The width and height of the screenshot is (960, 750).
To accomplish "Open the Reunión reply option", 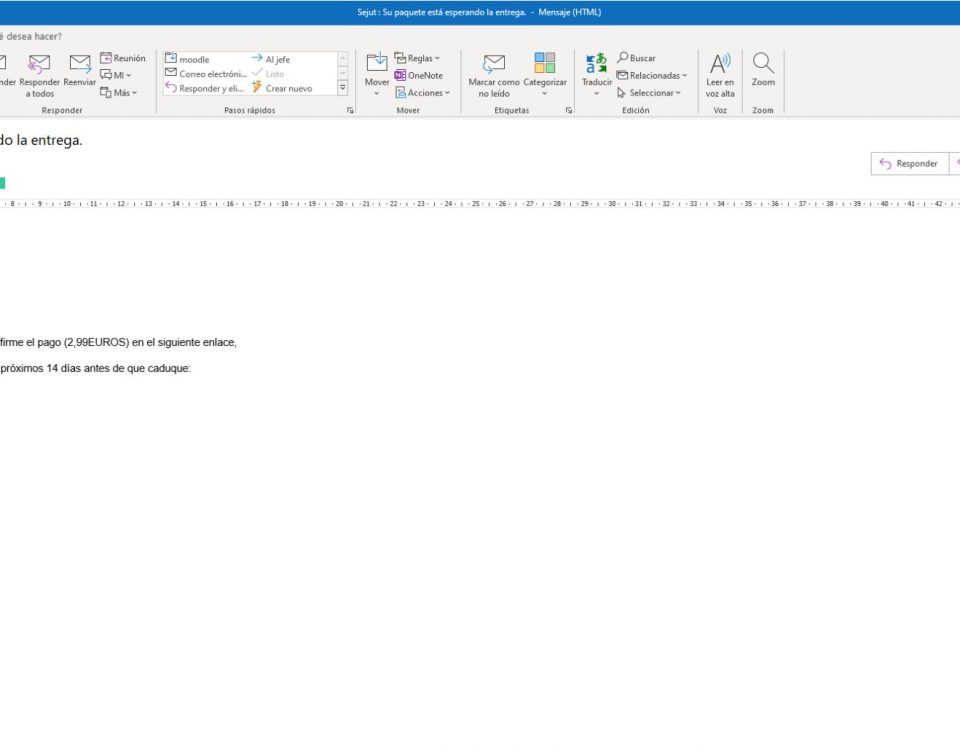I will (123, 58).
